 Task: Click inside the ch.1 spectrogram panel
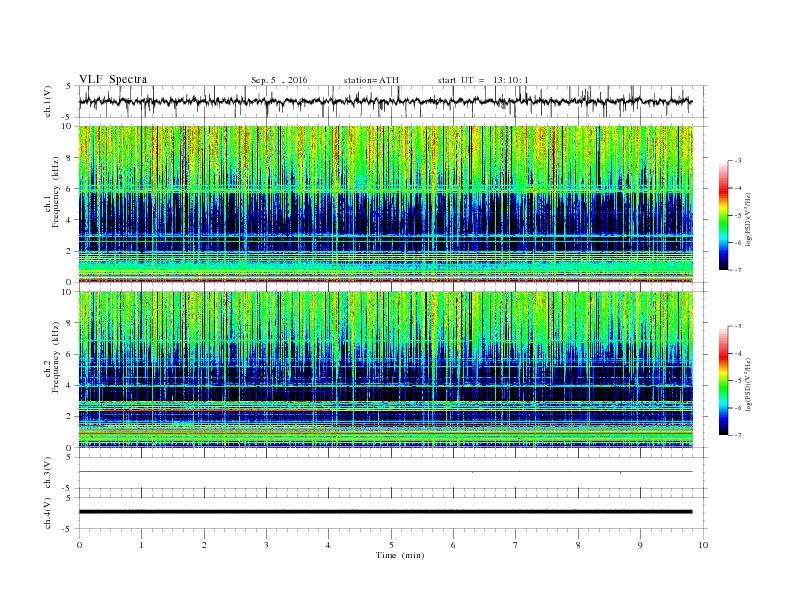[385, 204]
